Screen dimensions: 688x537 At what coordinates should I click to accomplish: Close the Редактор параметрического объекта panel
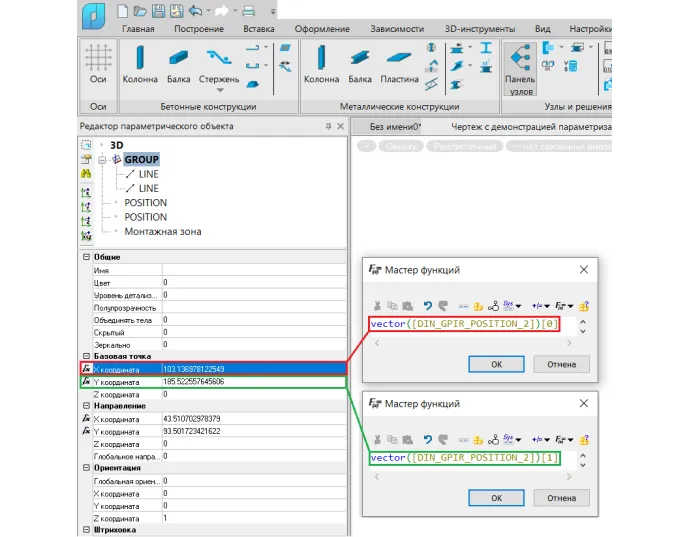(x=340, y=126)
